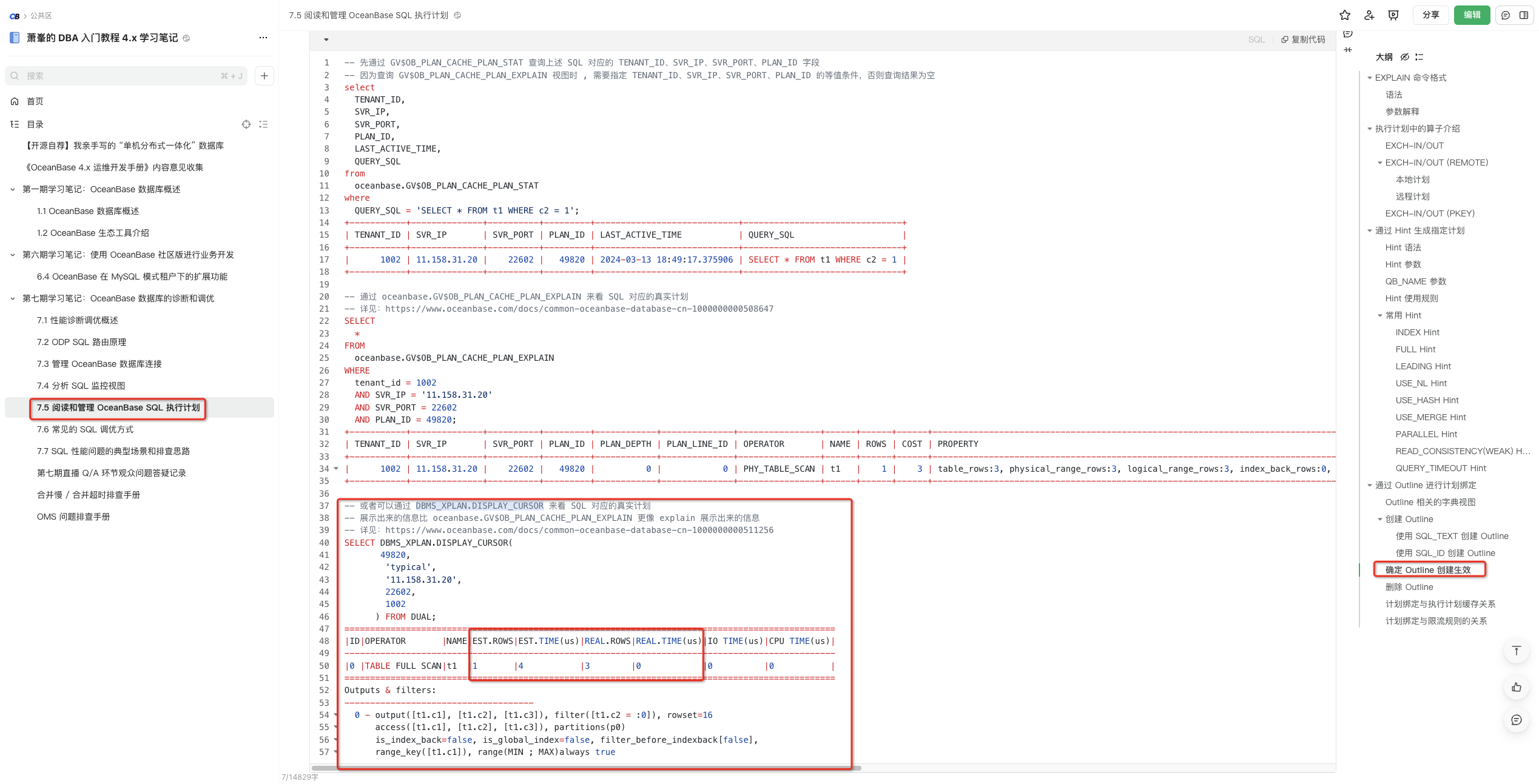Click the icon after the document title
This screenshot has width=1539, height=784.
(x=457, y=15)
